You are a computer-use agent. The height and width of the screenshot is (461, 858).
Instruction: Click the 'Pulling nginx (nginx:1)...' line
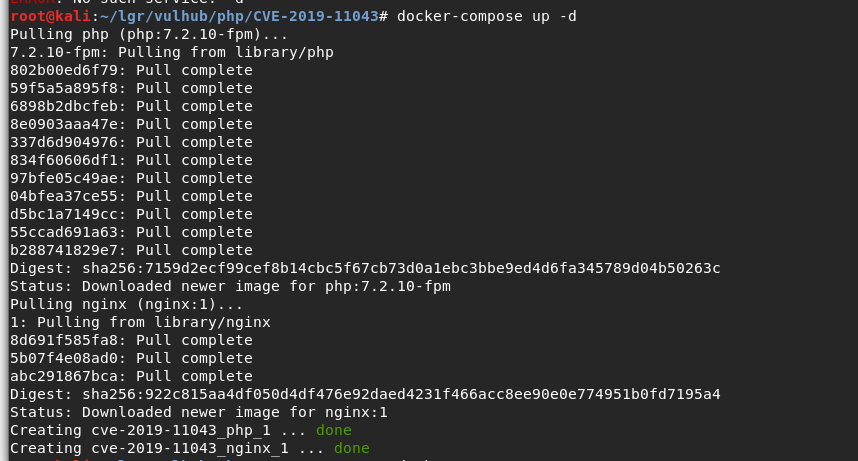pos(126,305)
